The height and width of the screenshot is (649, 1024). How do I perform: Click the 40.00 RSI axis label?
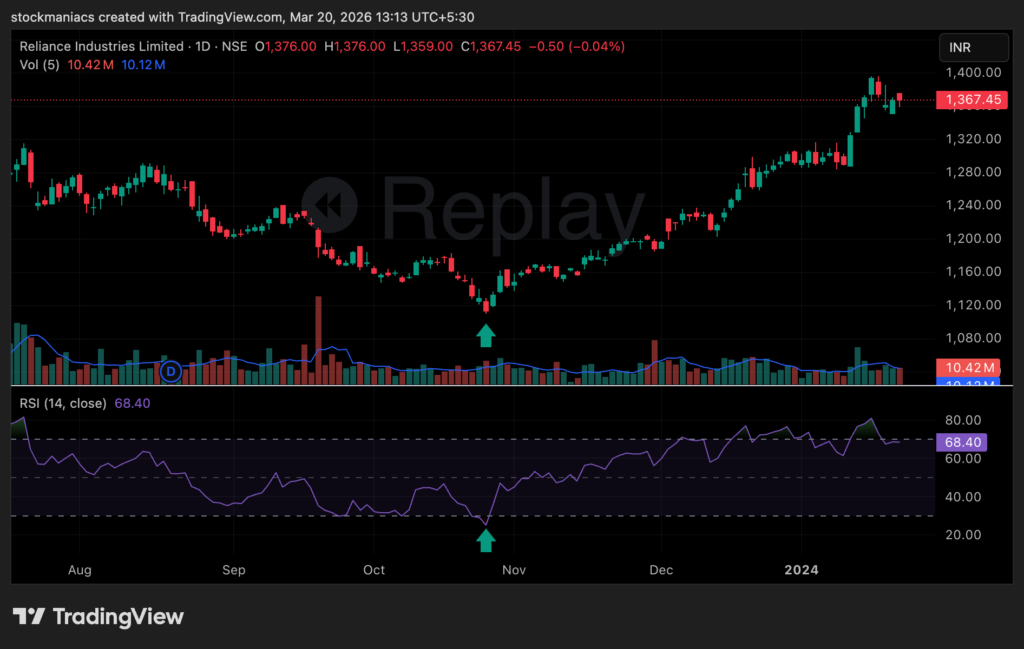[963, 497]
